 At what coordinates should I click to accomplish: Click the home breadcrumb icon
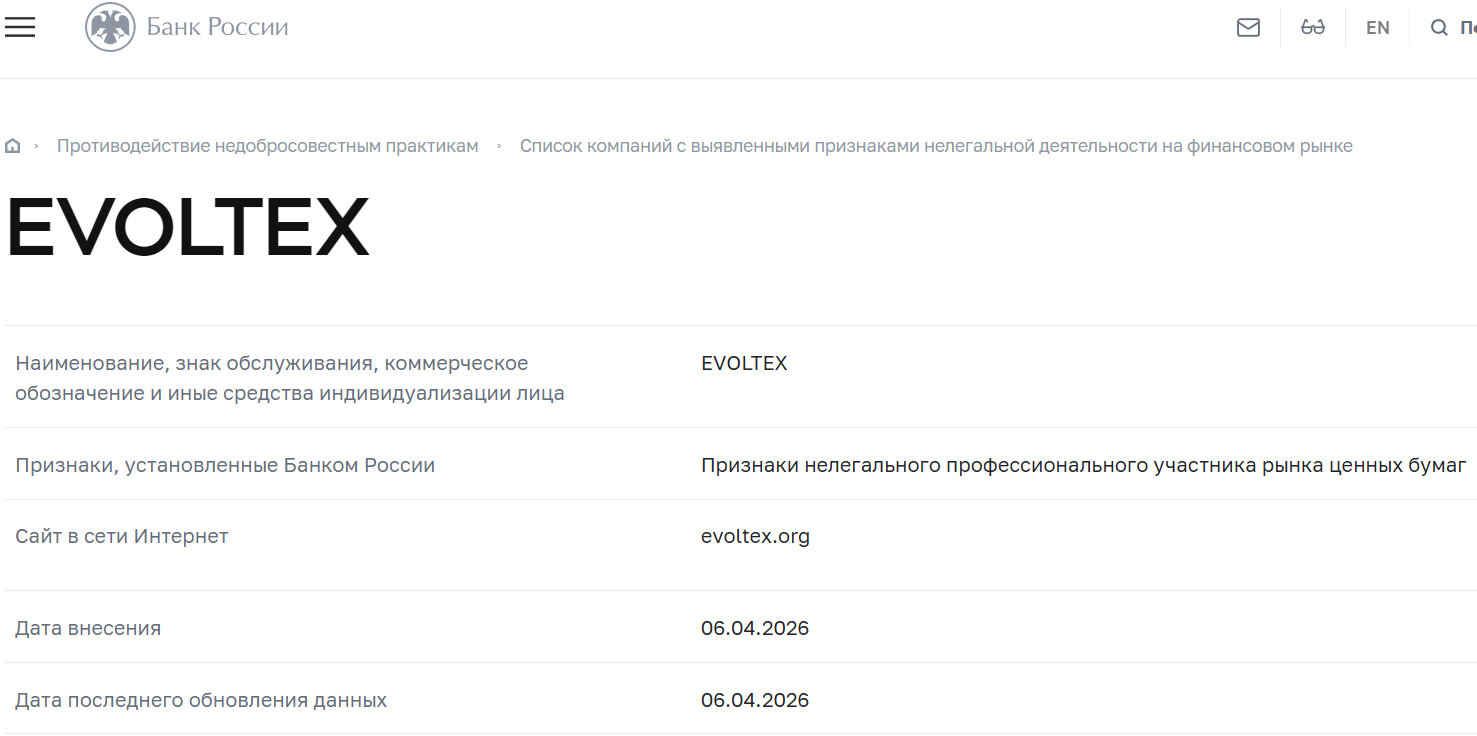(12, 145)
